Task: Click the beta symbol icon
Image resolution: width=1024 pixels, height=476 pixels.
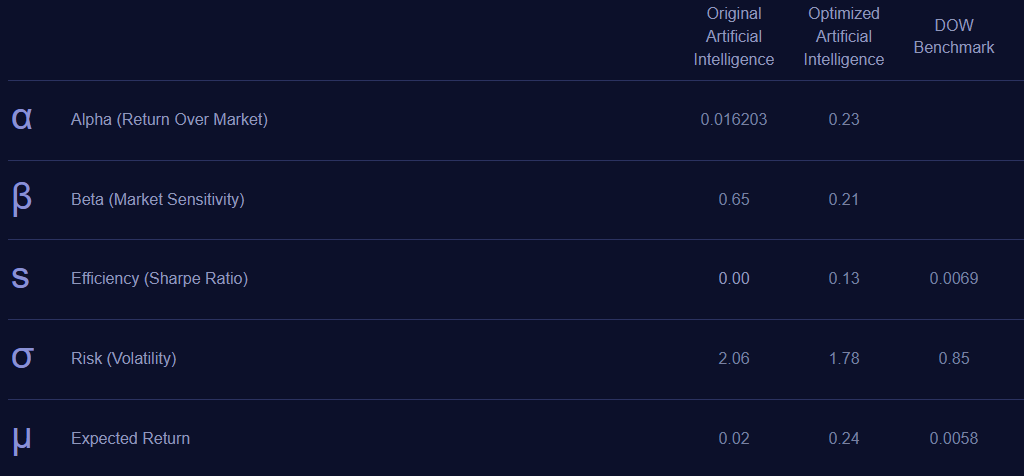Action: pos(22,199)
